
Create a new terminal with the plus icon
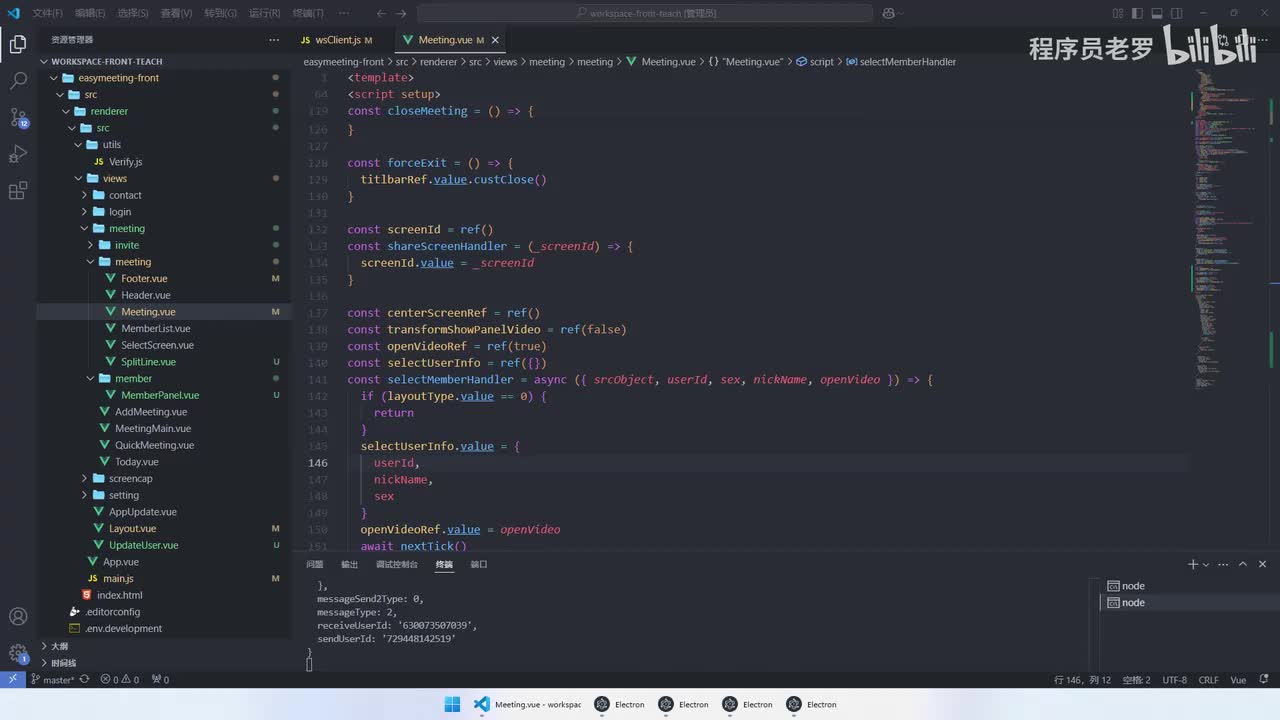coord(1192,564)
